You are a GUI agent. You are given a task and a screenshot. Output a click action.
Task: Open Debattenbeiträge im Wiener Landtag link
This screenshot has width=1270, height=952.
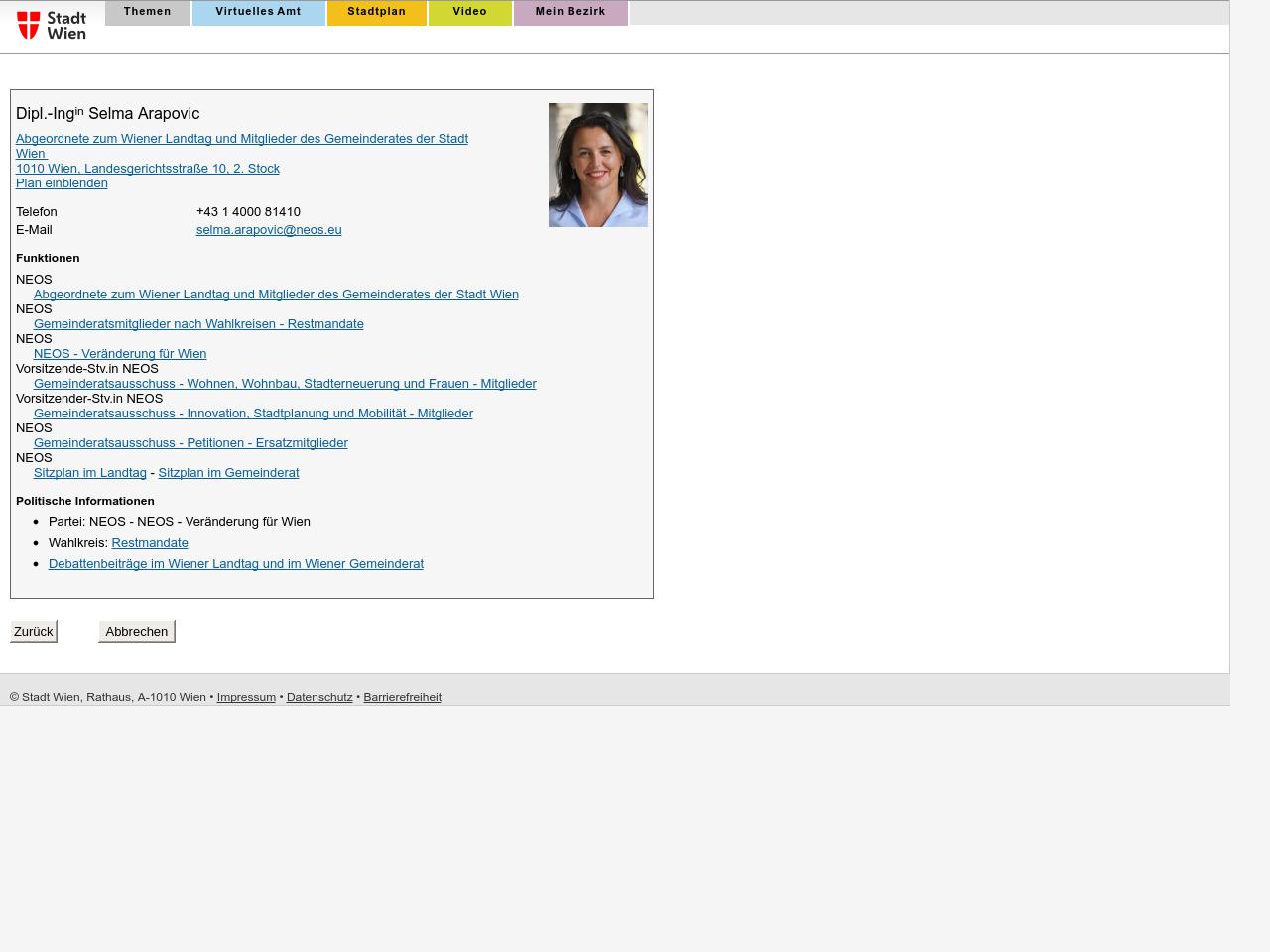pos(236,564)
